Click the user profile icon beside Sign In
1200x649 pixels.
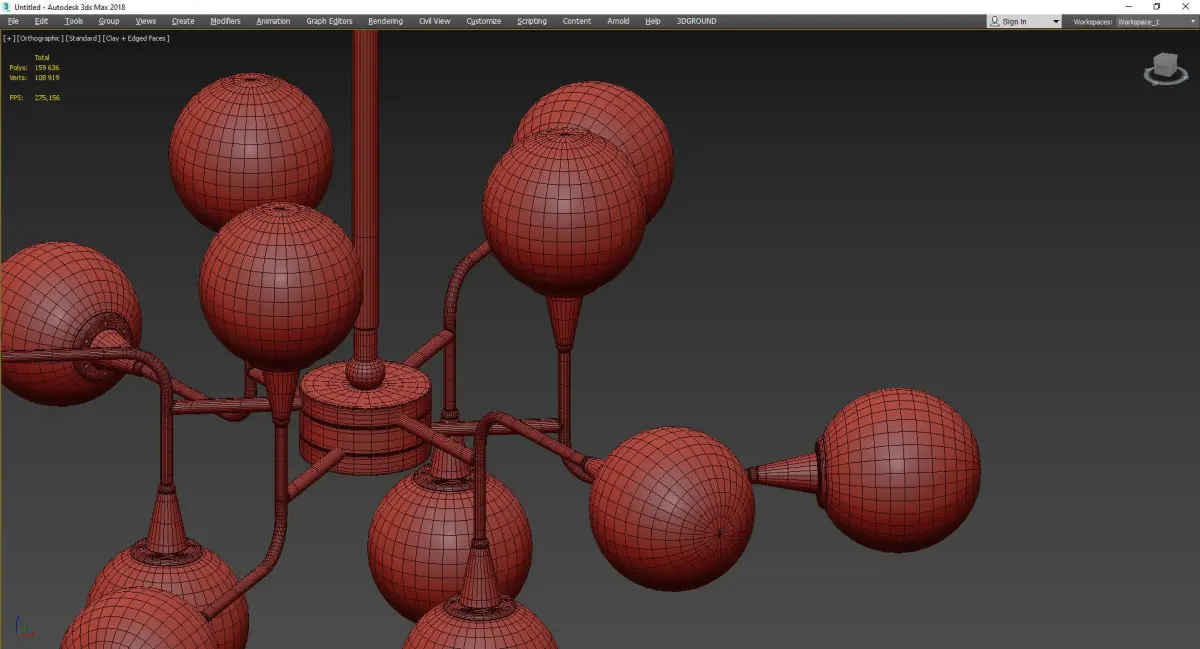click(994, 21)
